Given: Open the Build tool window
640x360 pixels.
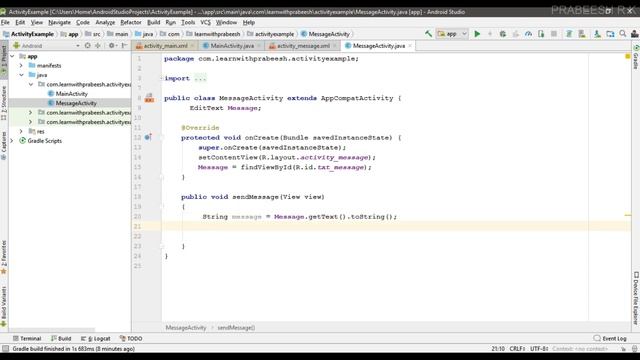Looking at the screenshot, I should 61,338.
